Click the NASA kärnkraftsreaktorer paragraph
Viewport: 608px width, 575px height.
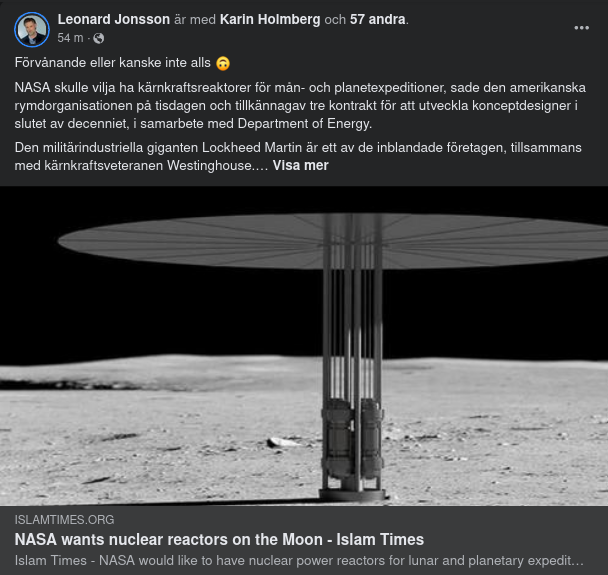coord(300,106)
